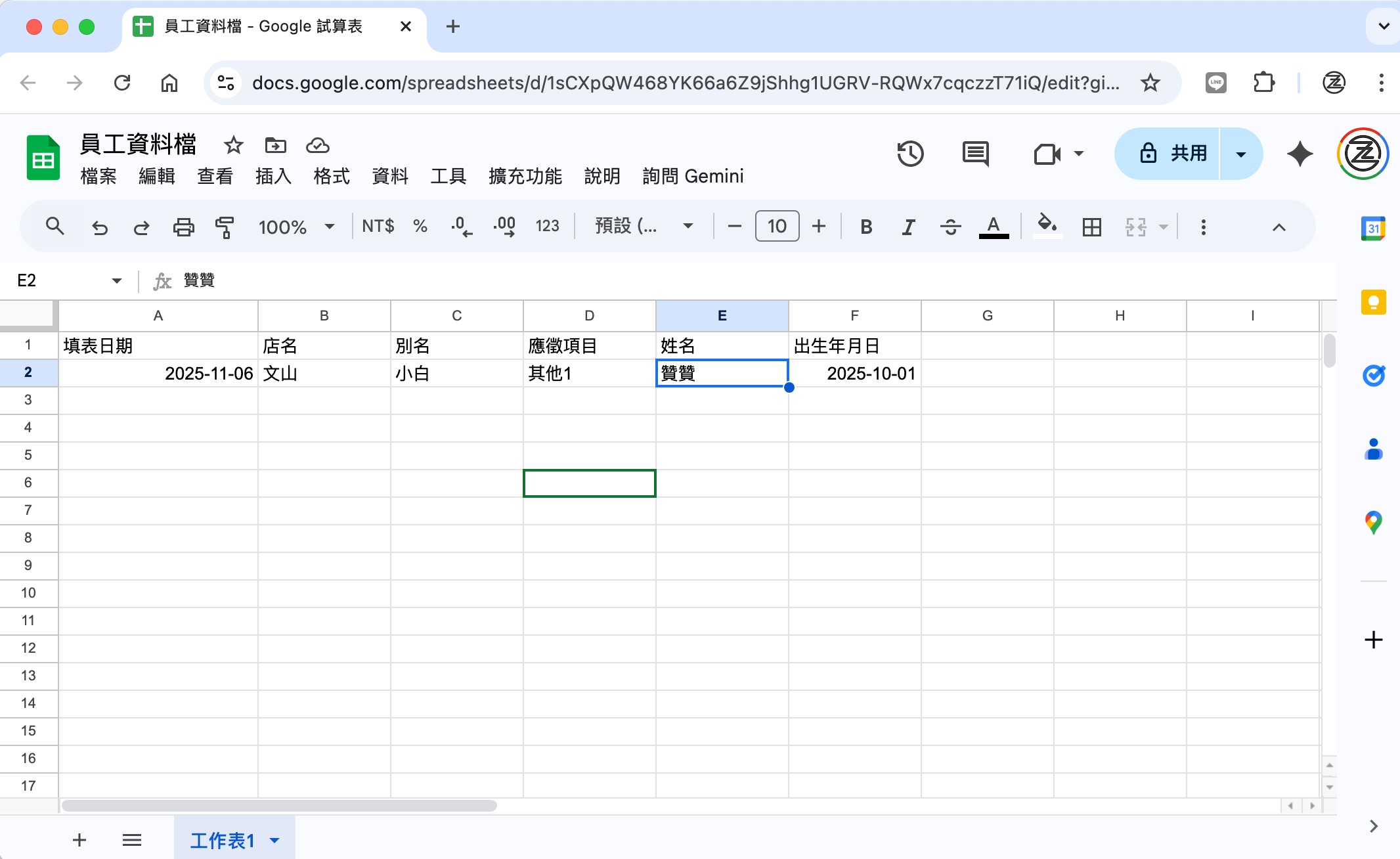Open the comment history panel
The width and height of the screenshot is (1400, 859).
pyautogui.click(x=974, y=154)
